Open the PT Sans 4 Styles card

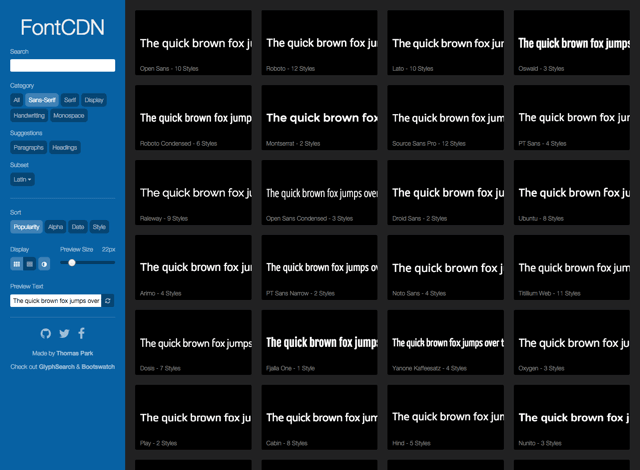click(x=572, y=118)
